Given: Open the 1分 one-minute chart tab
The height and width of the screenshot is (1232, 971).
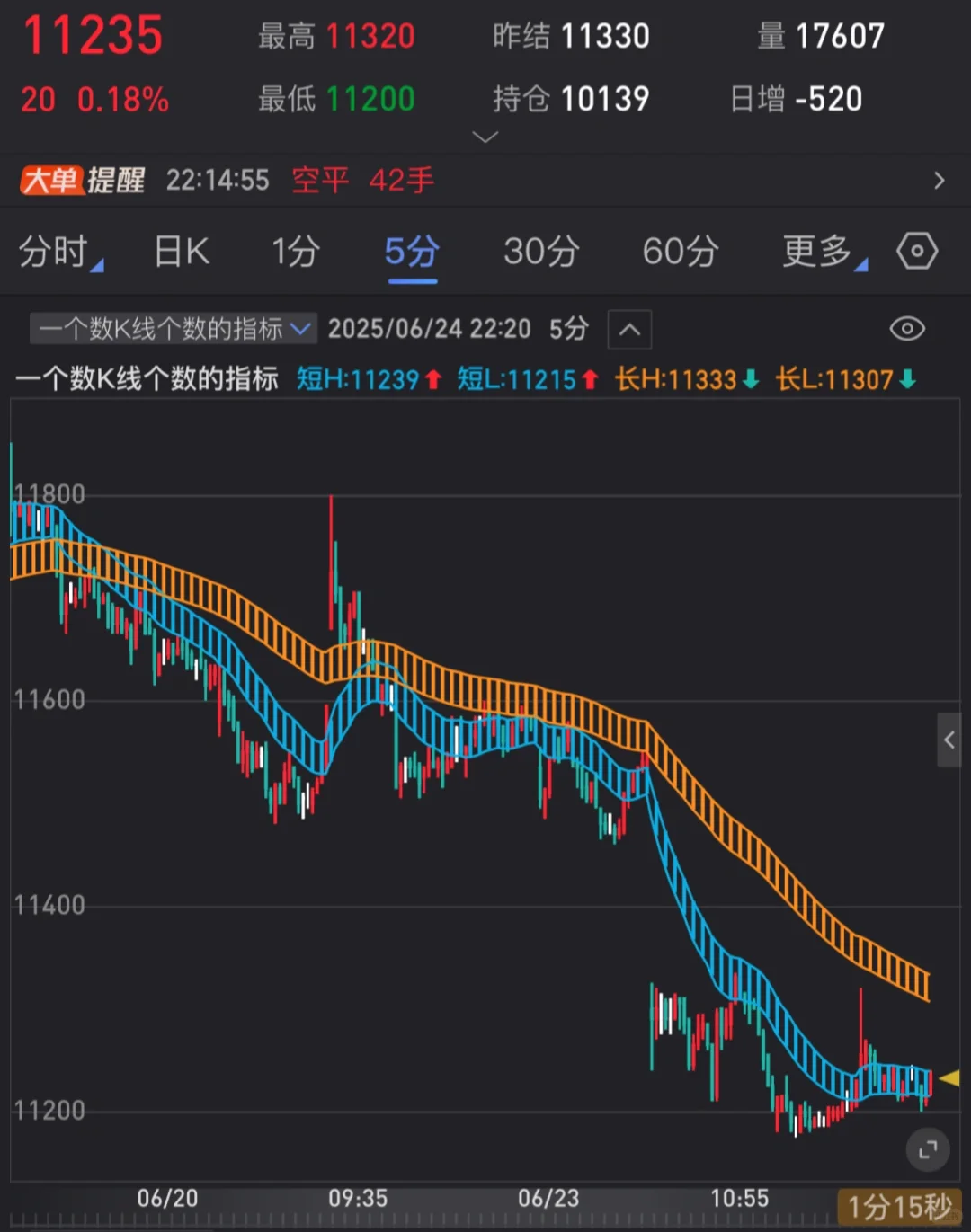Looking at the screenshot, I should click(296, 253).
